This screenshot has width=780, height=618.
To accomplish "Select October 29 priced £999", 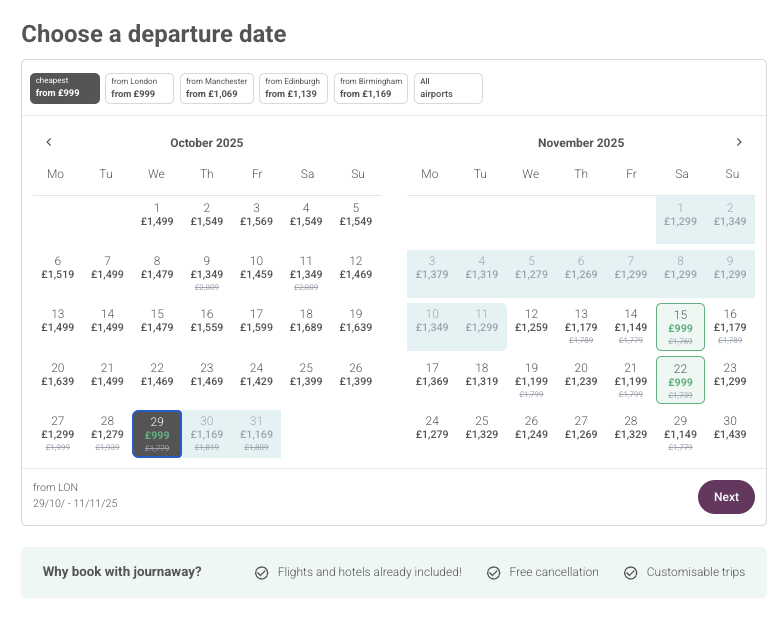I will tap(157, 434).
